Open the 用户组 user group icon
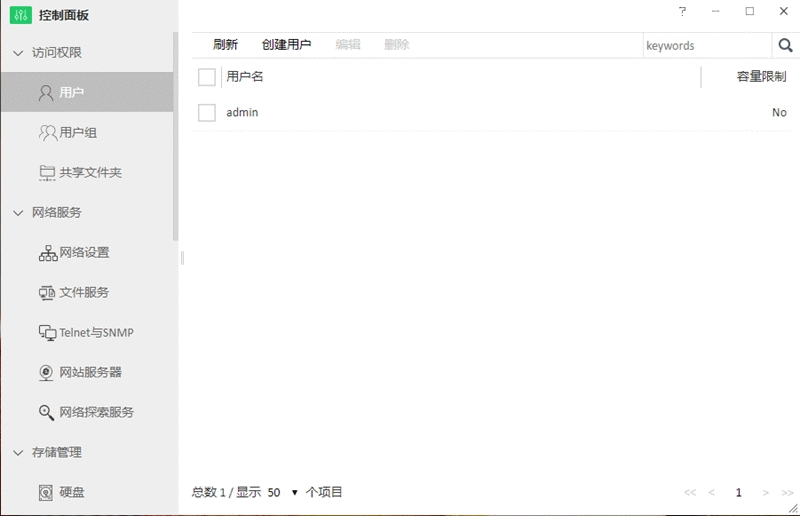Viewport: 800px width, 516px height. (47, 132)
